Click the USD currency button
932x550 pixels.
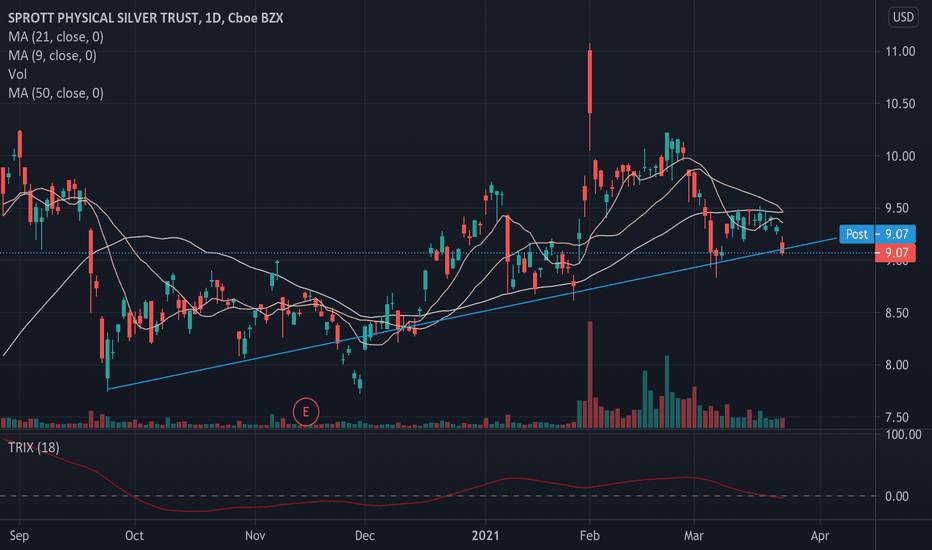point(903,17)
